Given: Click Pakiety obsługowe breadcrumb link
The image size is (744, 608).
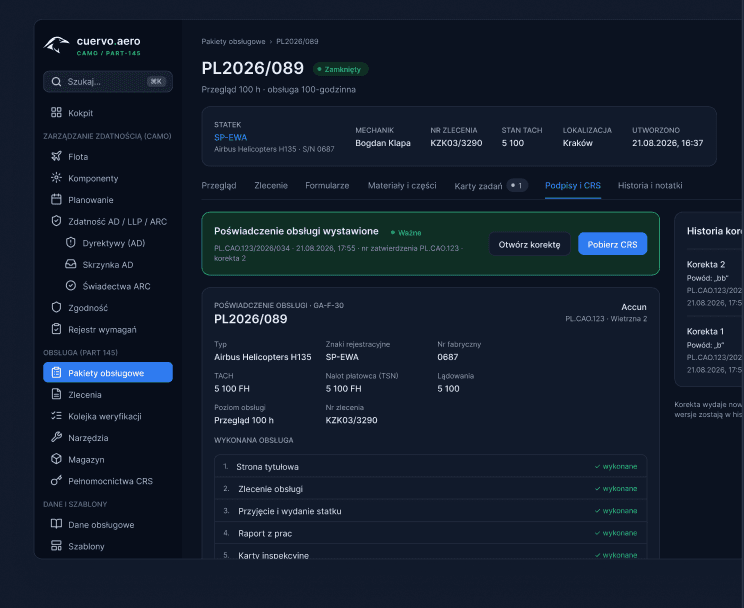Looking at the screenshot, I should [233, 41].
